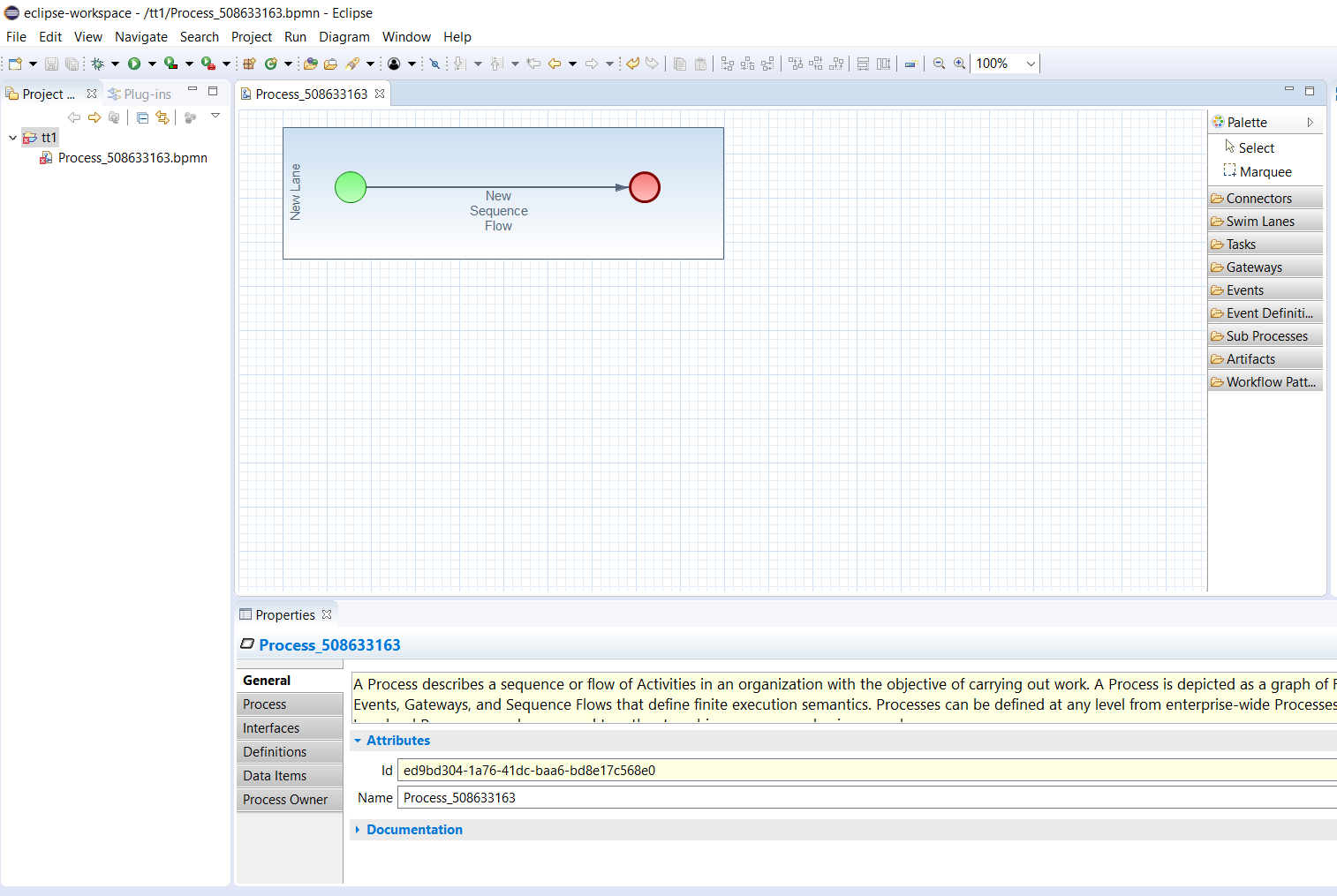
Task: Click the Debug bug icon in toolbar
Action: pos(97,64)
